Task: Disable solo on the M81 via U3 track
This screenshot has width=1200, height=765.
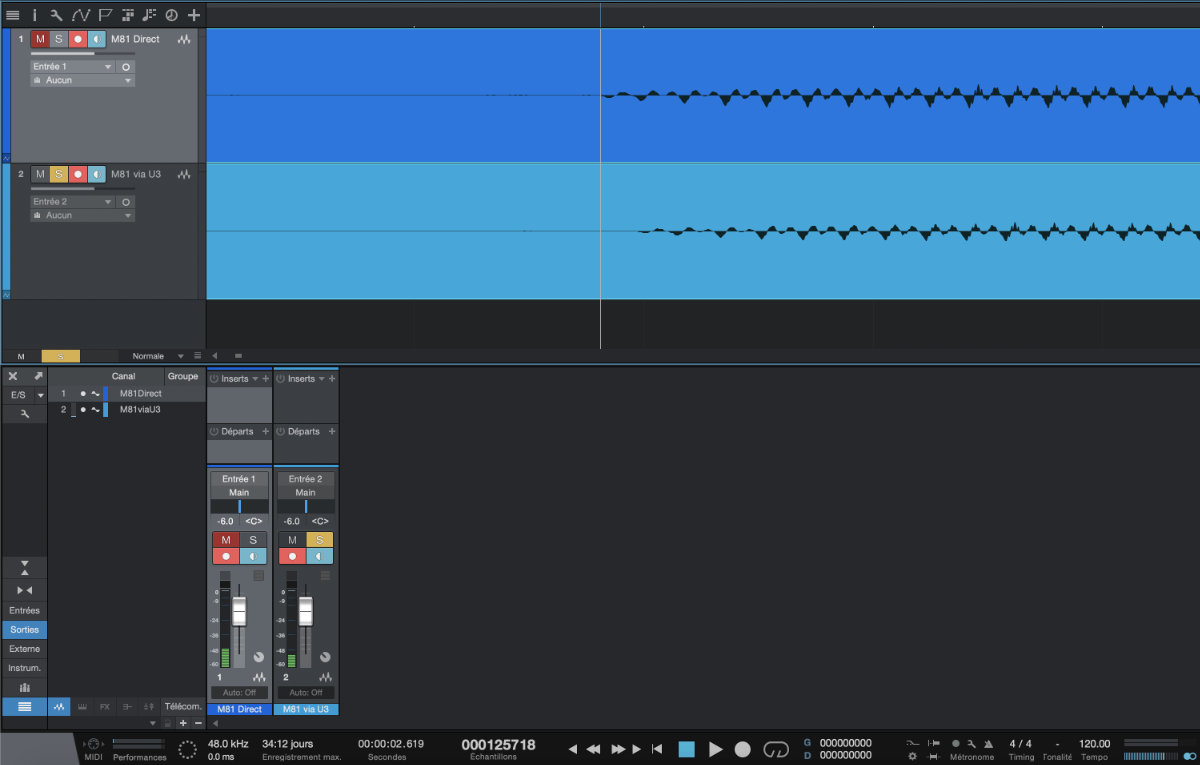Action: [57, 174]
